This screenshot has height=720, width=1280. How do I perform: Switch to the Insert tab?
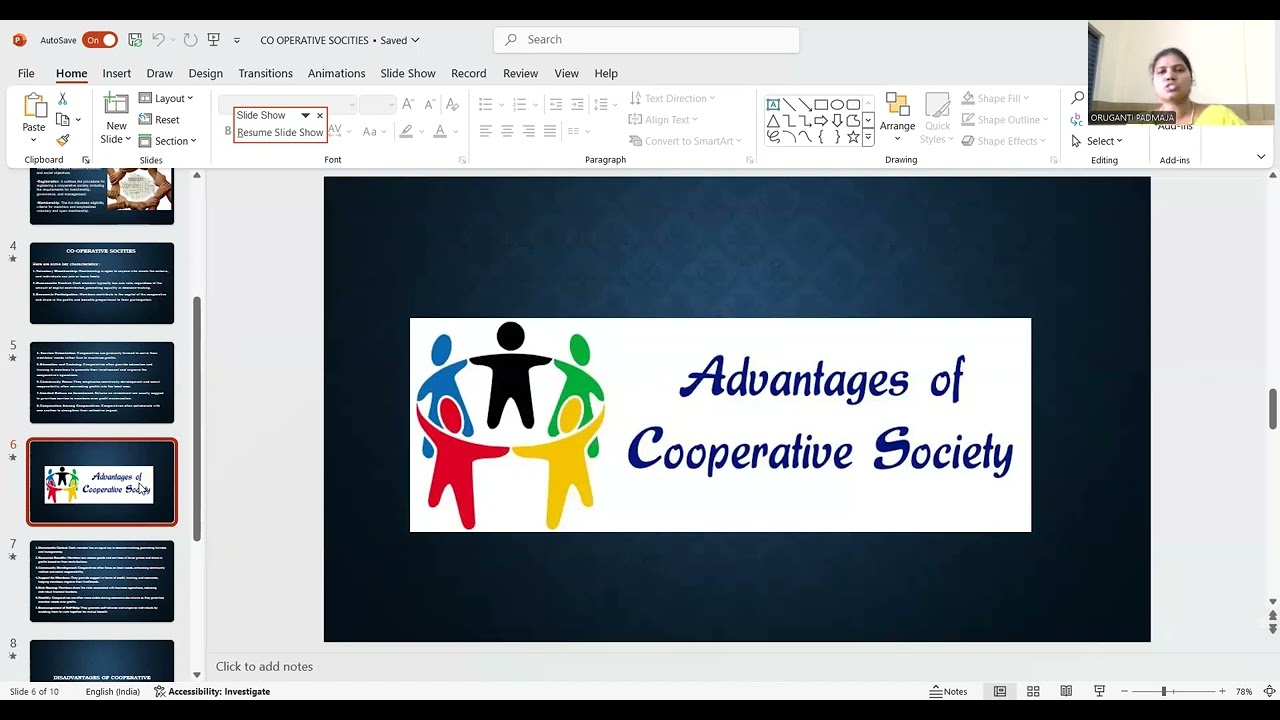(116, 73)
